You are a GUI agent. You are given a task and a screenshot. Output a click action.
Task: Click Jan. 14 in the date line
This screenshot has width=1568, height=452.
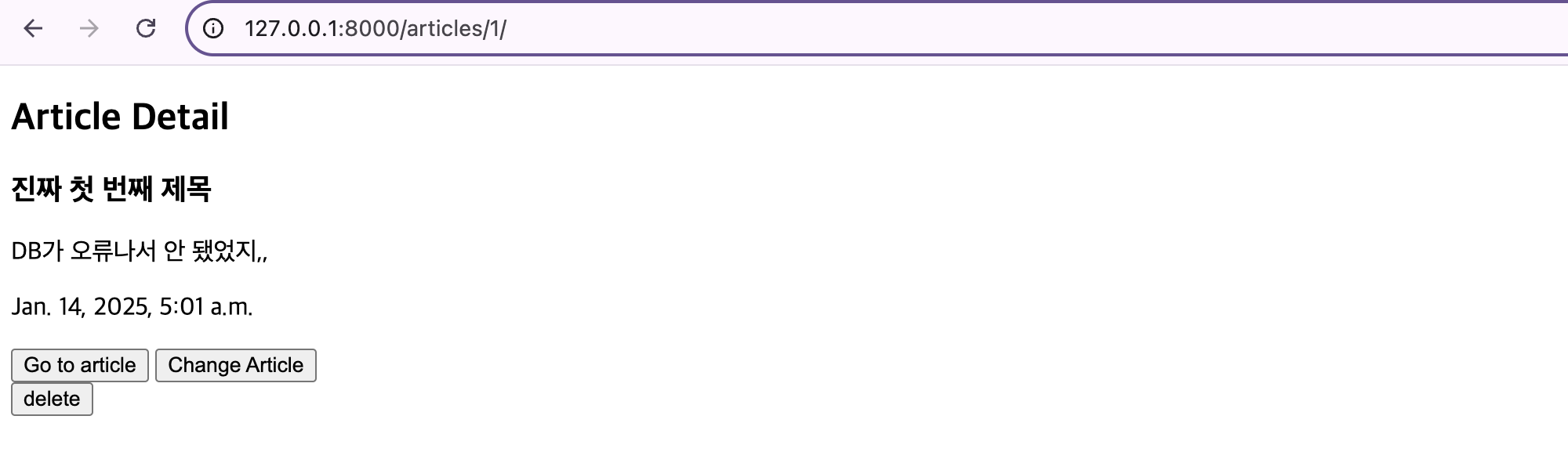click(x=48, y=306)
